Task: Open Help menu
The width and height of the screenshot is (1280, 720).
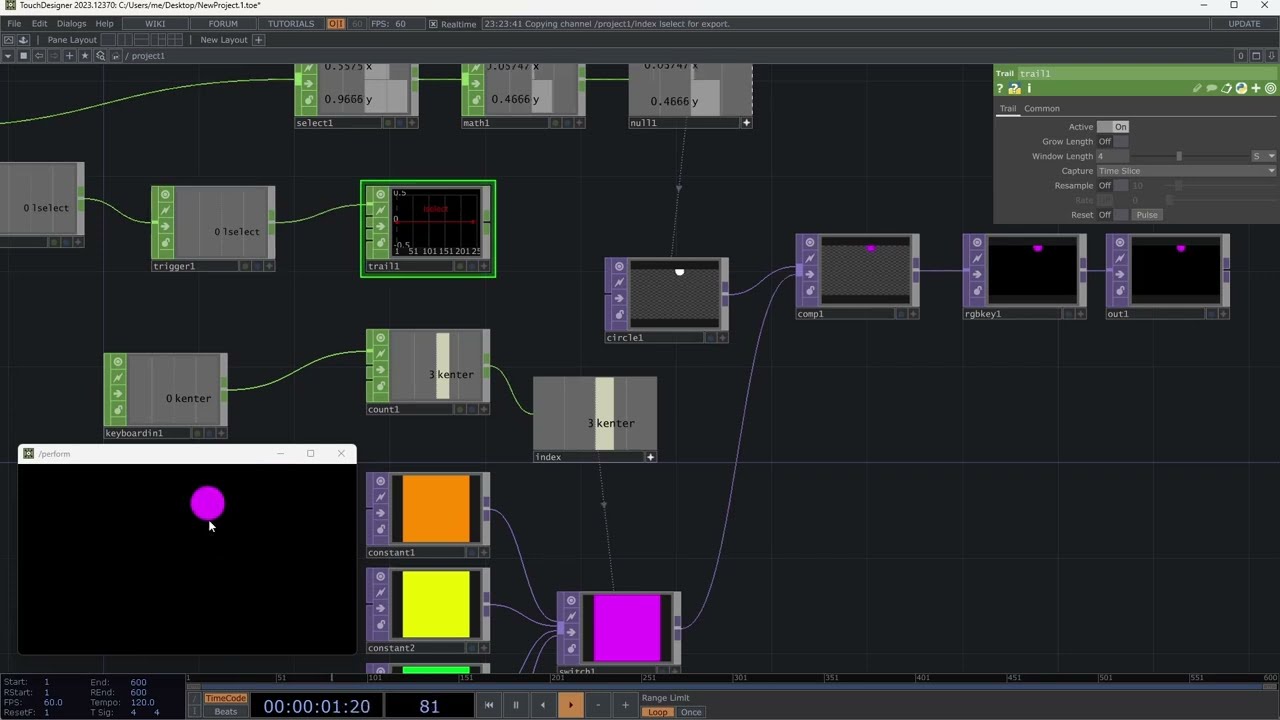Action: pyautogui.click(x=104, y=23)
